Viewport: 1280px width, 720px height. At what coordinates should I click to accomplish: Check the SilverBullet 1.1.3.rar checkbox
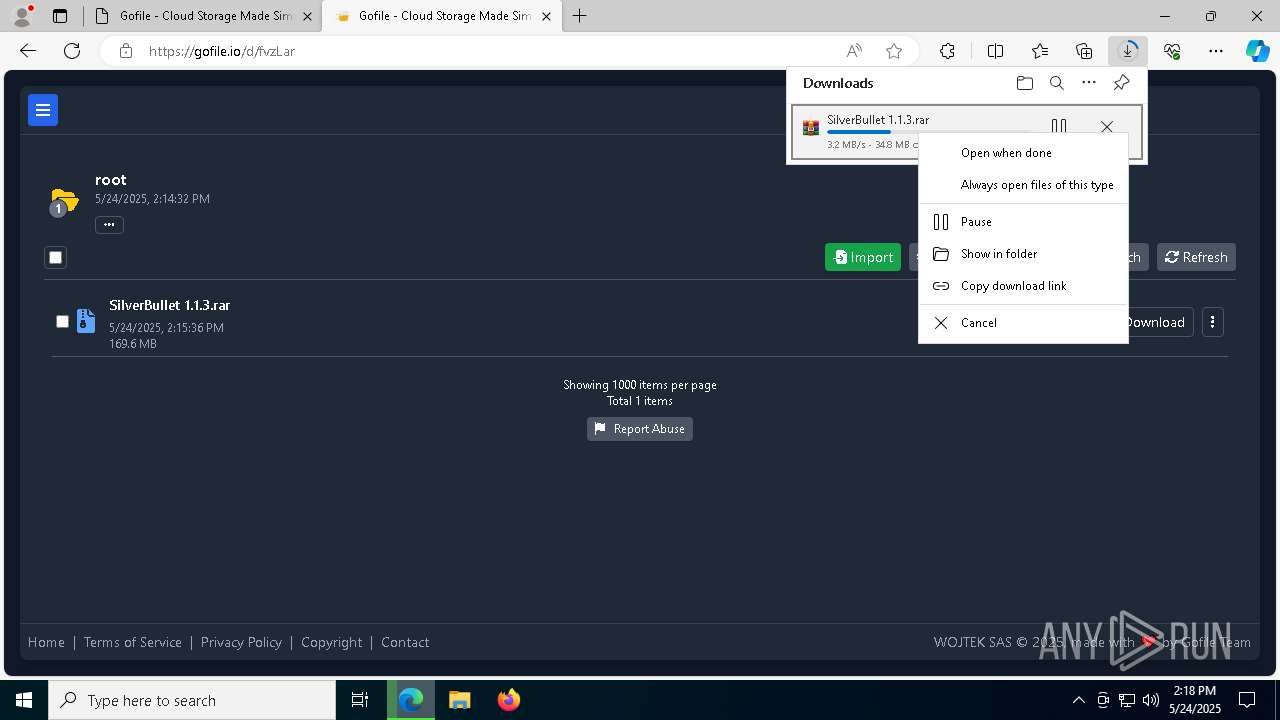point(62,322)
